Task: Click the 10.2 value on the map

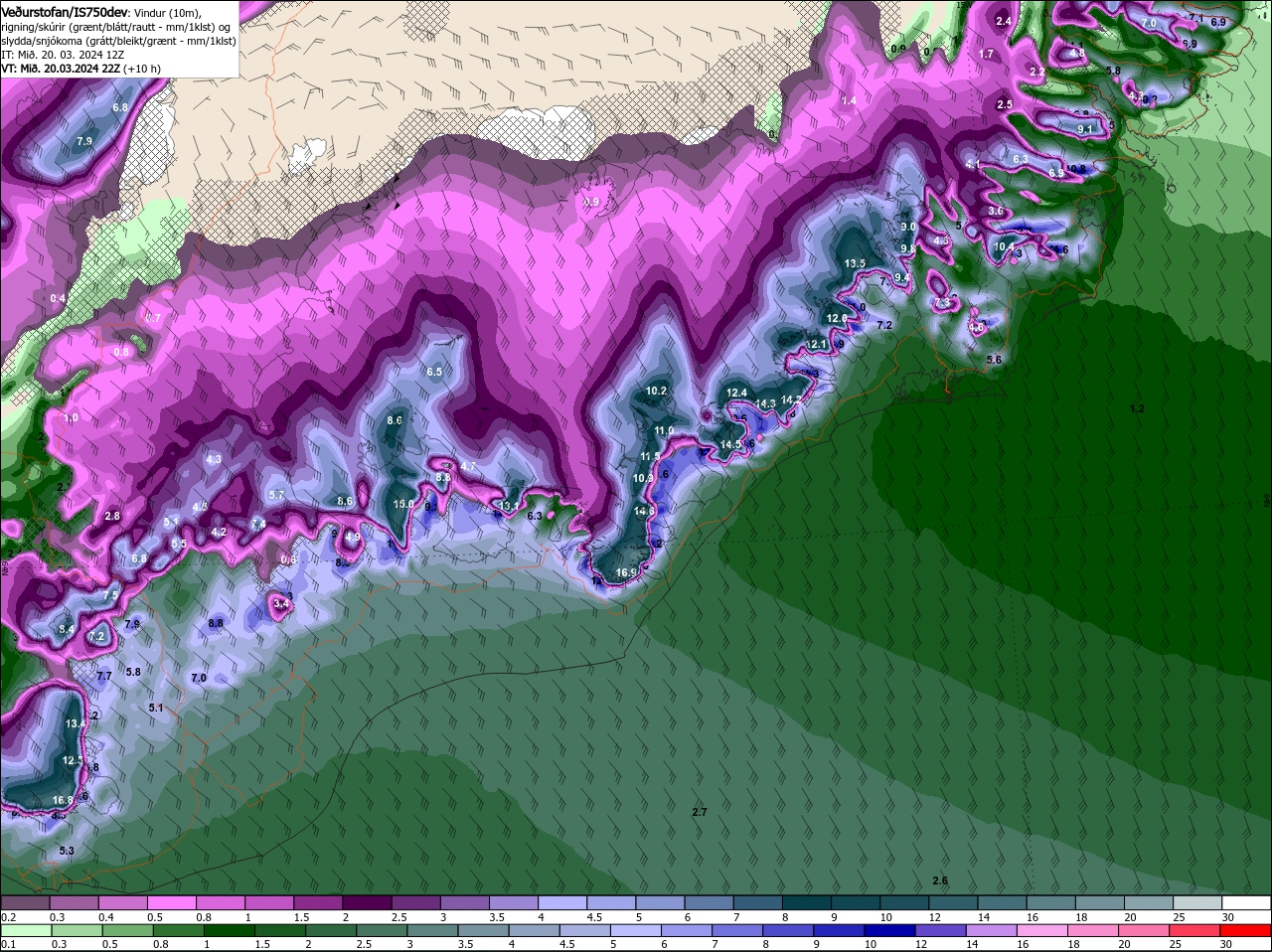Action: 656,391
